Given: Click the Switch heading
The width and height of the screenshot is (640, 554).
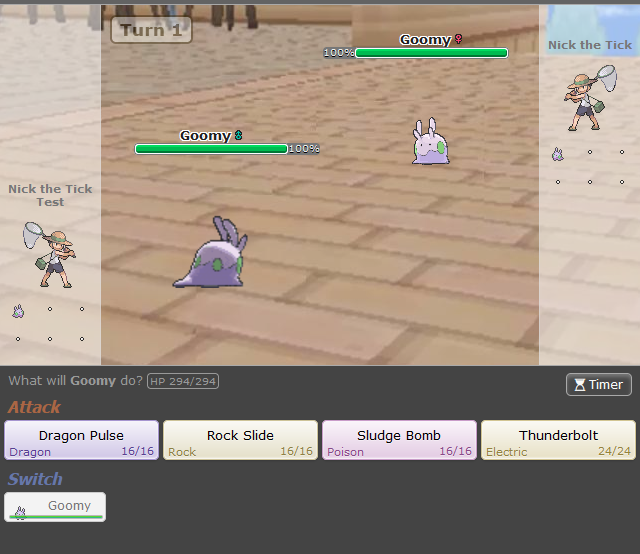Looking at the screenshot, I should [x=35, y=479].
